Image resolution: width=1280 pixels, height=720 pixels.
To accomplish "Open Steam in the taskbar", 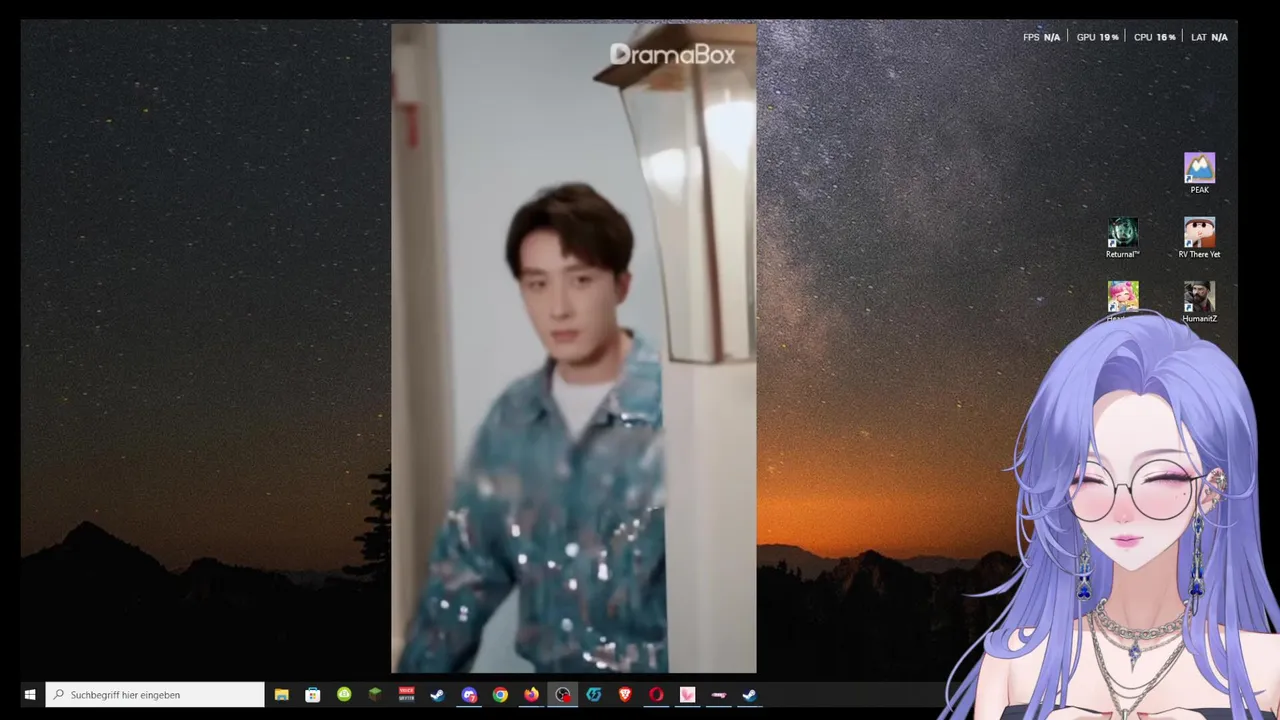I will (x=437, y=695).
